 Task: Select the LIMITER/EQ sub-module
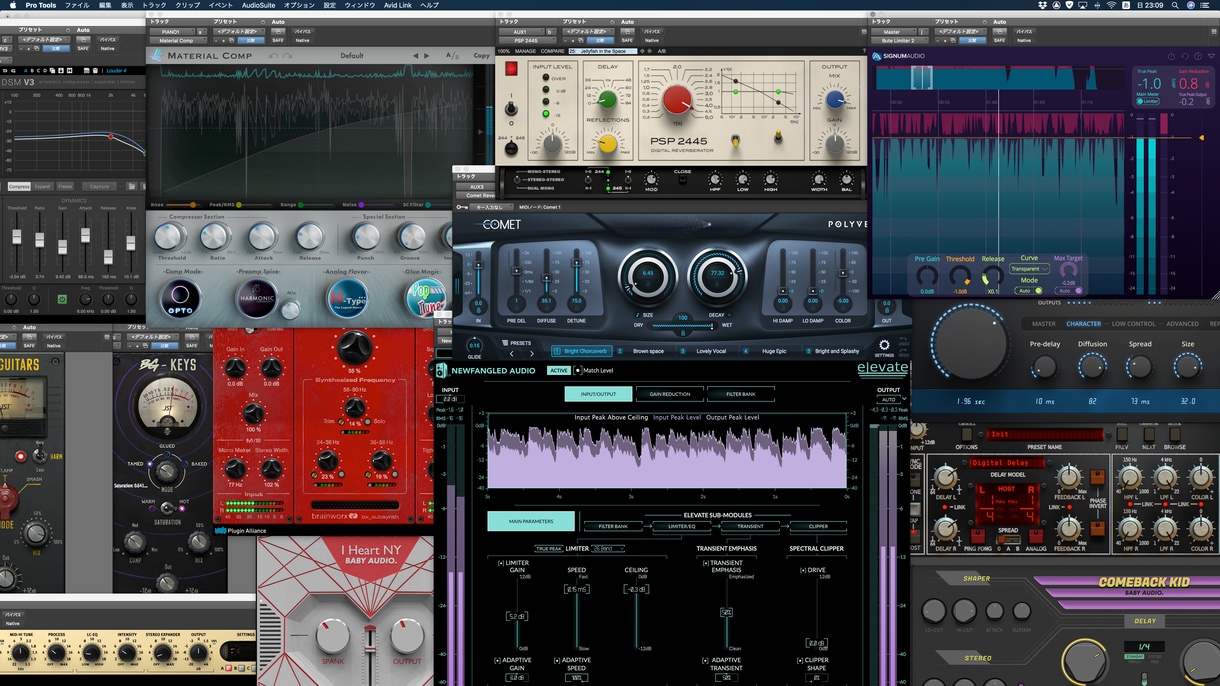coord(682,526)
